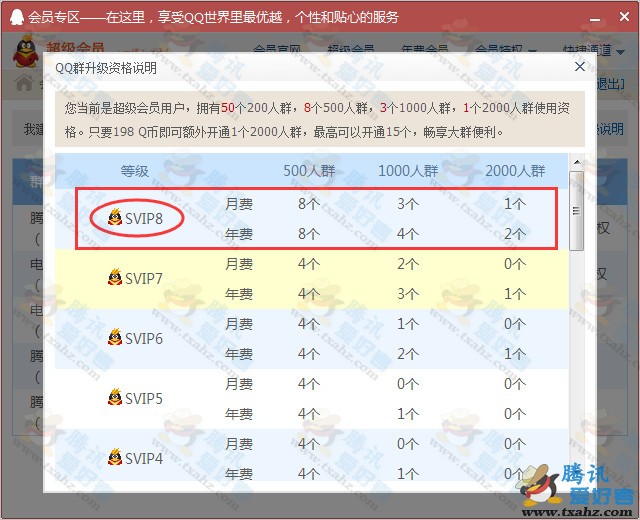640x520 pixels.
Task: Click the 退出 link in background window
Action: coord(610,84)
